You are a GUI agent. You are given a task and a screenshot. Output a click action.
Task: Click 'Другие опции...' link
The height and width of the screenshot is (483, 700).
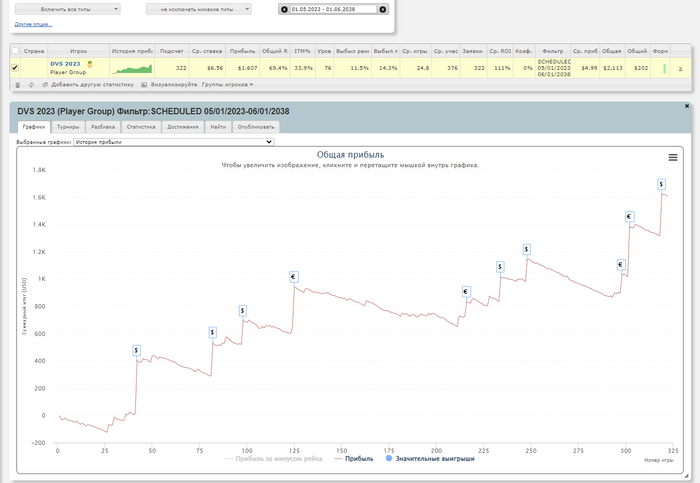tap(33, 25)
